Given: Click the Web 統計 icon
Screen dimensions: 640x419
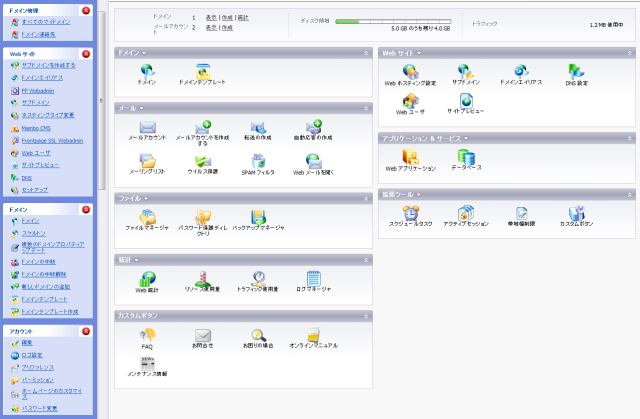Looking at the screenshot, I should tap(147, 279).
